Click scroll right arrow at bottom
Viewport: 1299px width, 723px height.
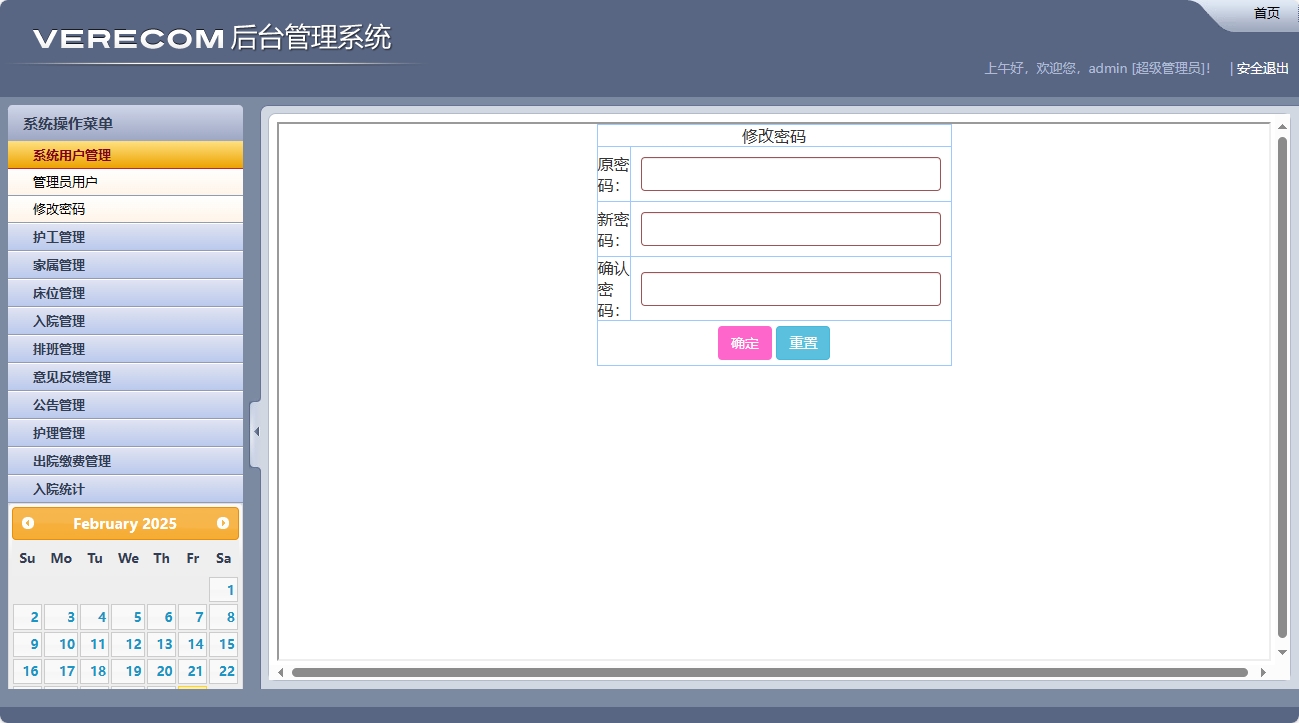pyautogui.click(x=1263, y=672)
